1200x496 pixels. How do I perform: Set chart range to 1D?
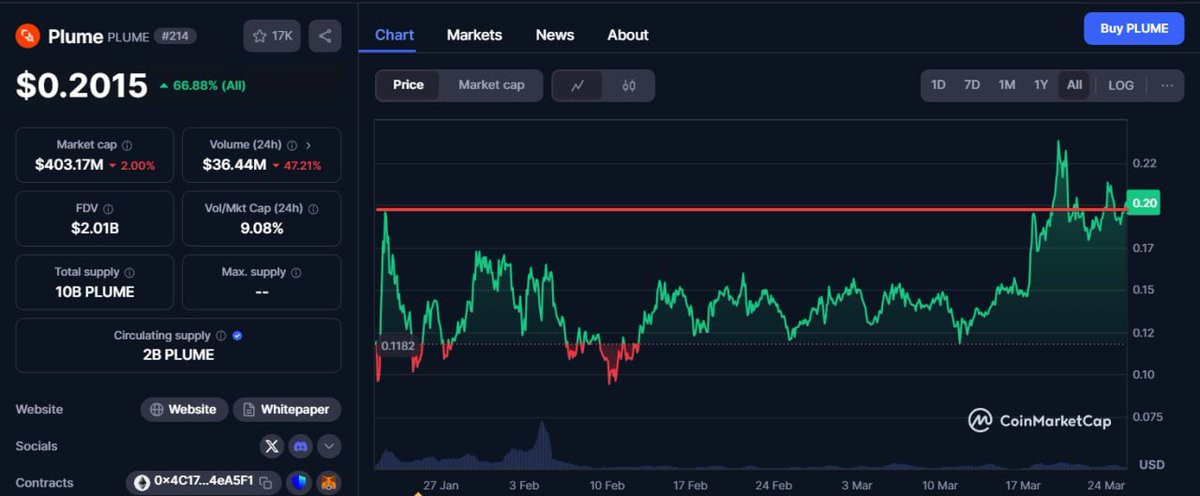938,85
